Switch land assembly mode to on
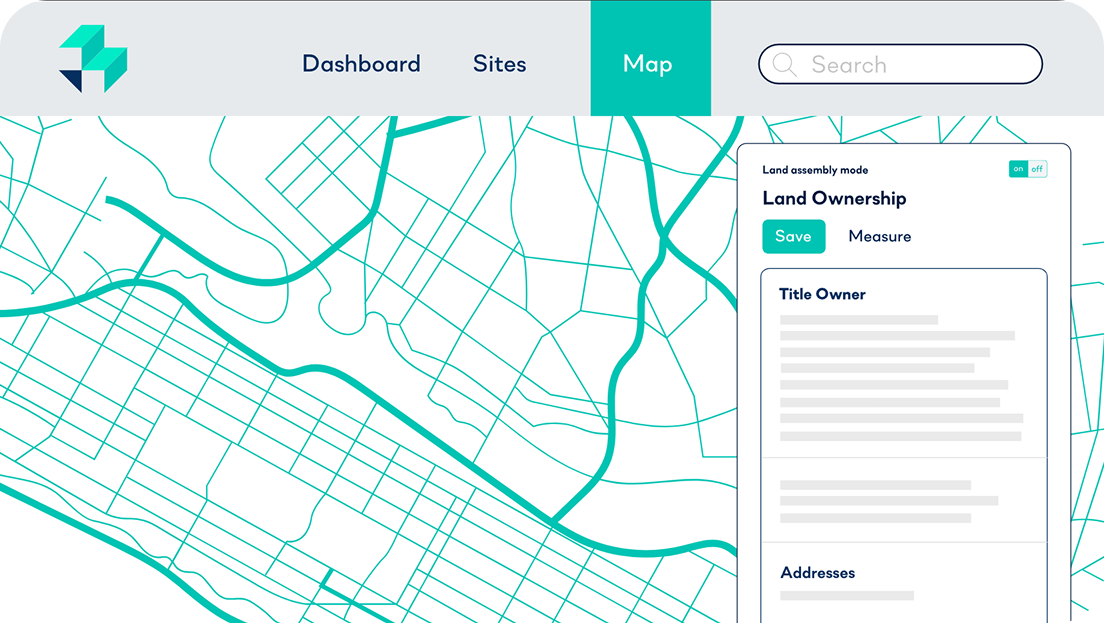Screen dimensions: 1104x624 (x=1018, y=169)
